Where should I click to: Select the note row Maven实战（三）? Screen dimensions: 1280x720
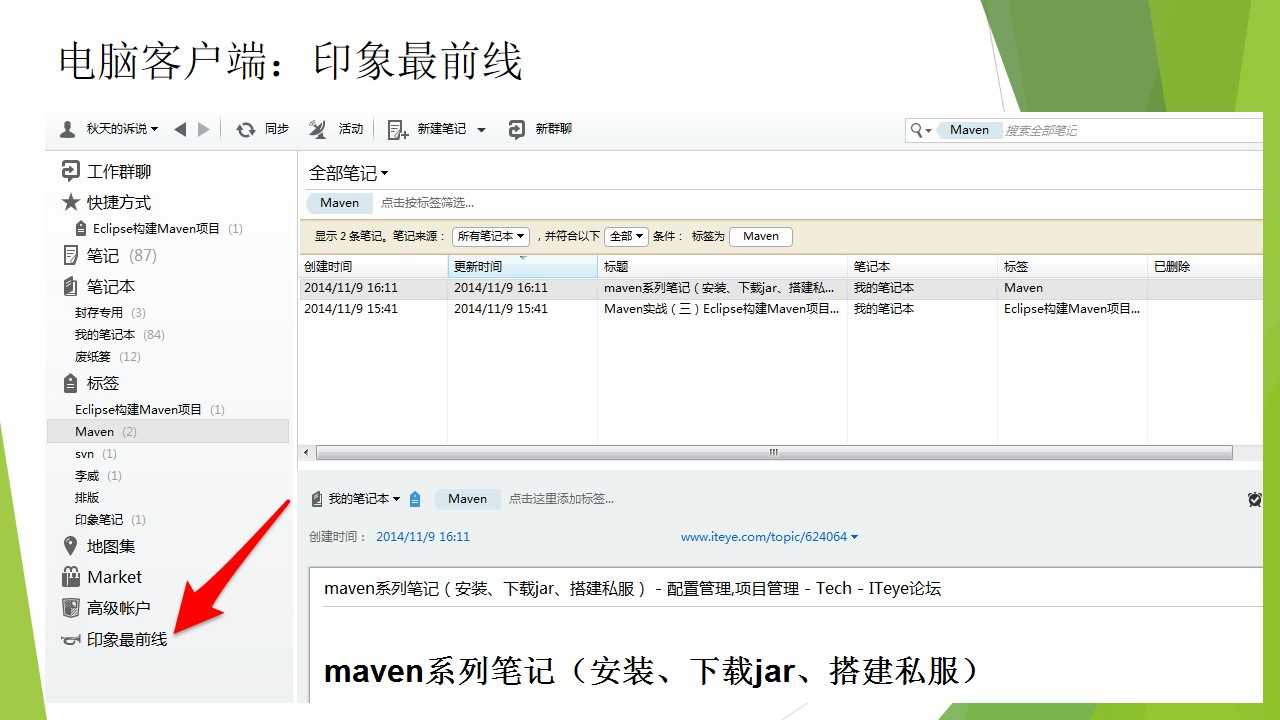[780, 309]
